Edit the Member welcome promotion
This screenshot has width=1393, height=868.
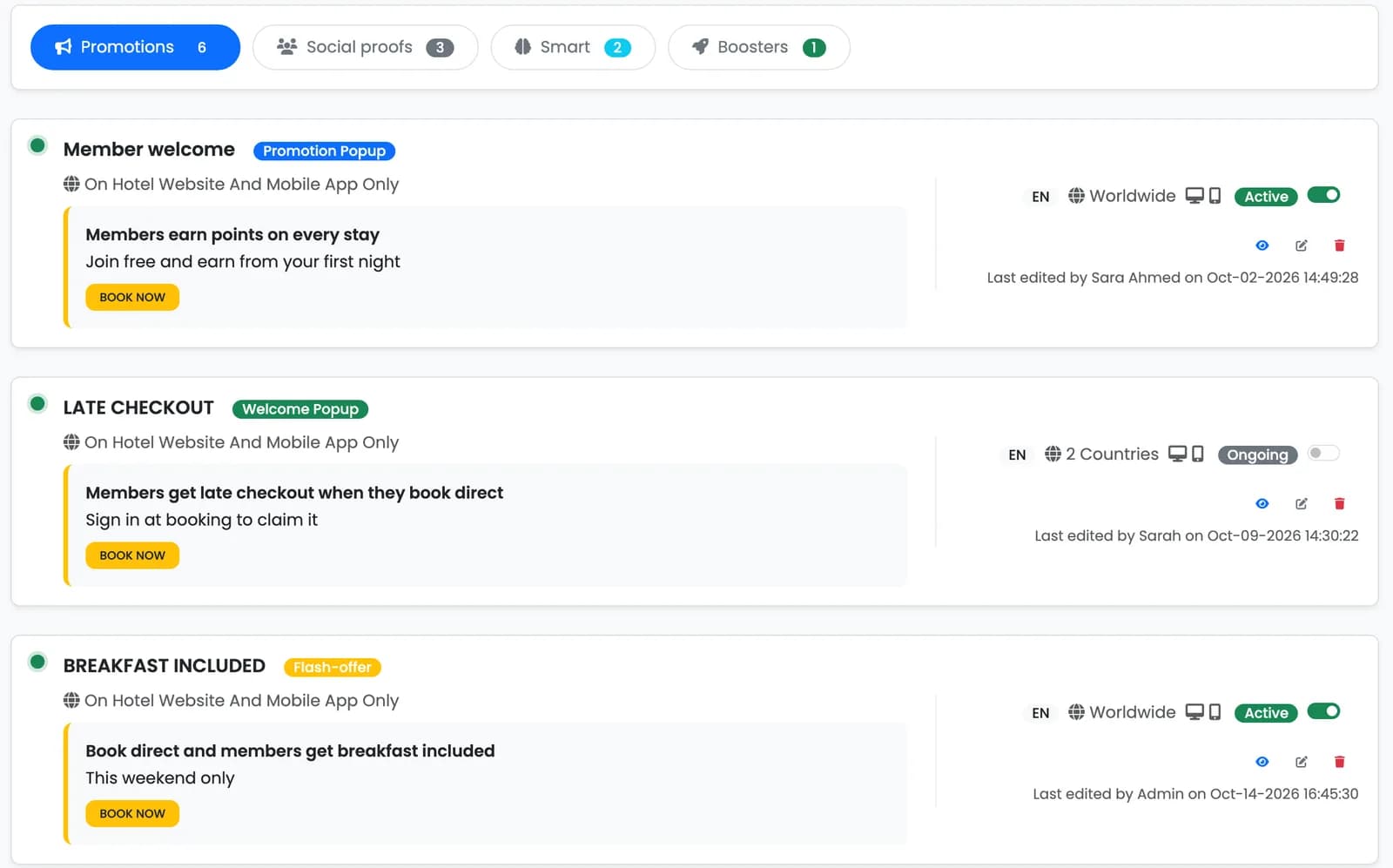point(1301,246)
